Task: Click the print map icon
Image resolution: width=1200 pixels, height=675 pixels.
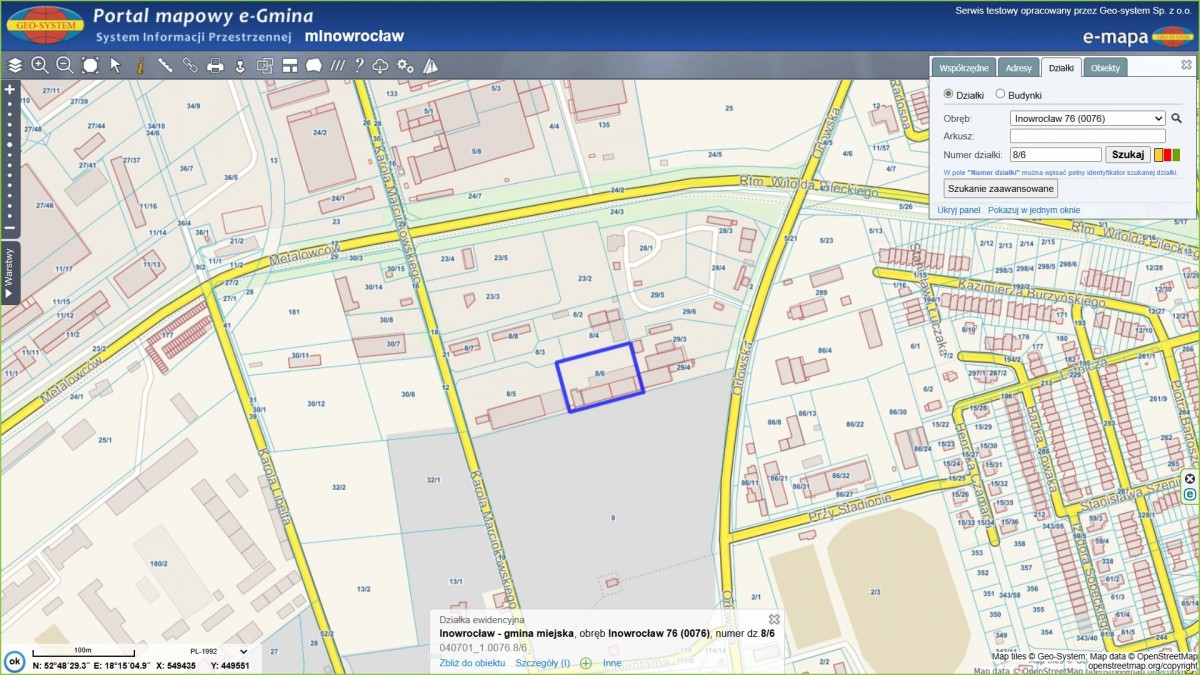Action: click(215, 65)
